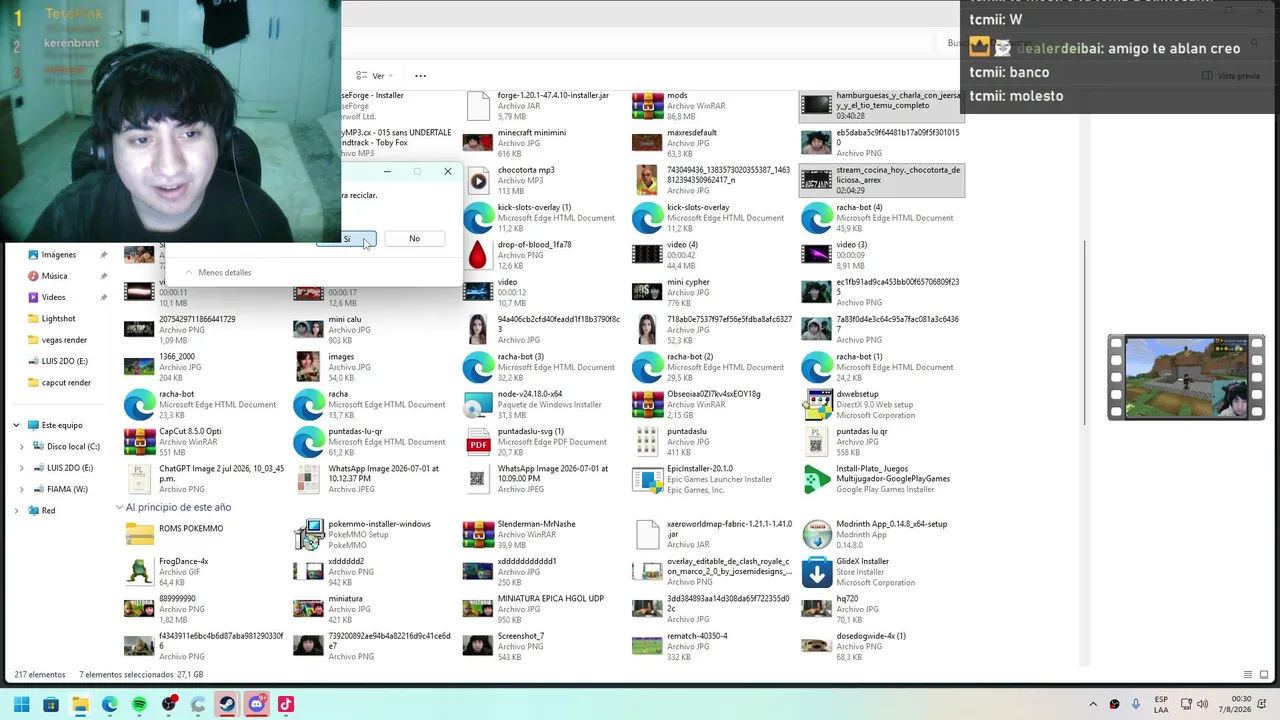Click the OBS Studio taskbar icon
The image size is (1280, 720).
coord(168,704)
